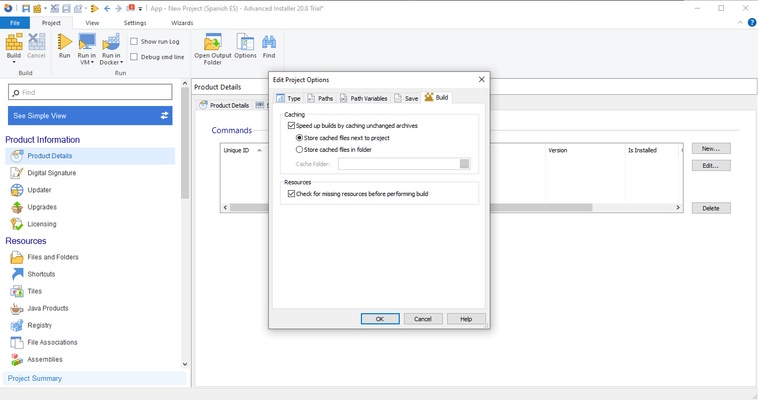Select Store cached files in folder

coord(299,150)
